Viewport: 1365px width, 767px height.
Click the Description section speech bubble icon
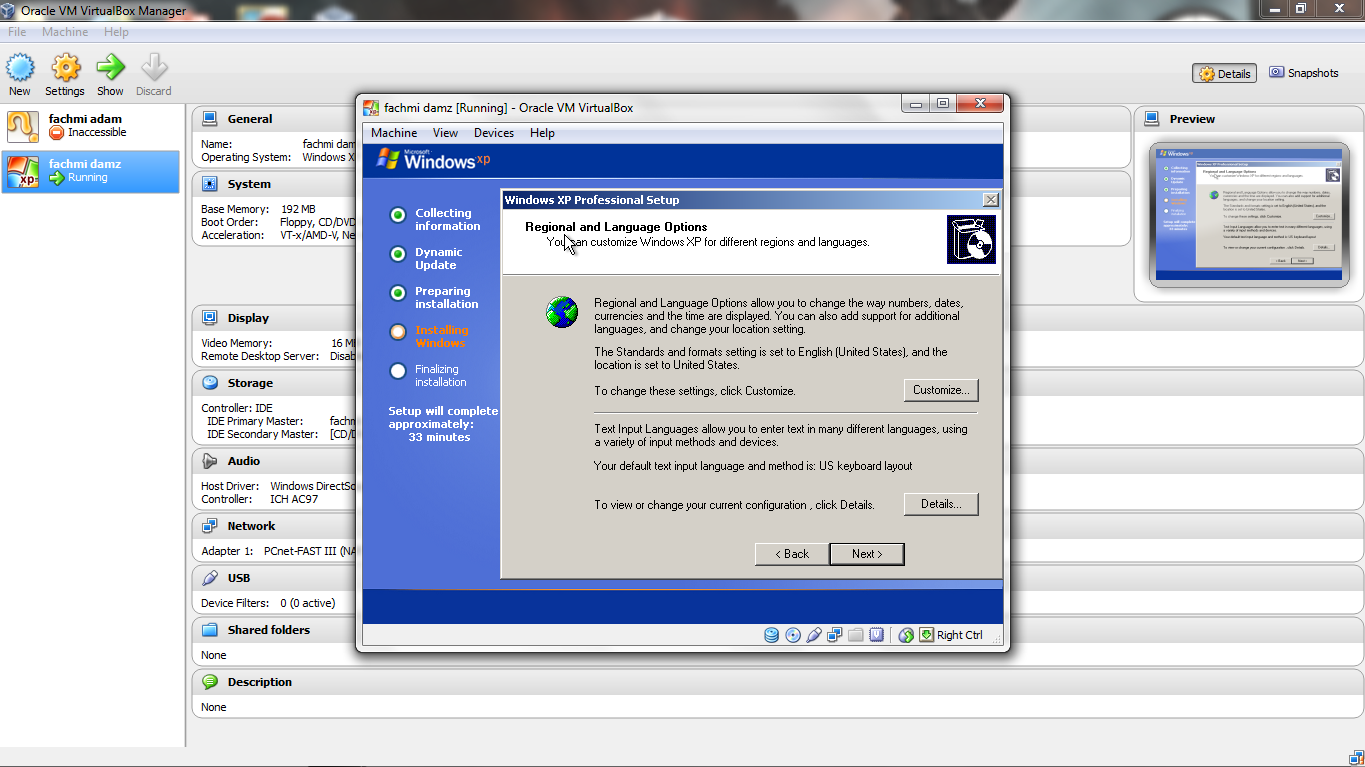click(x=210, y=682)
